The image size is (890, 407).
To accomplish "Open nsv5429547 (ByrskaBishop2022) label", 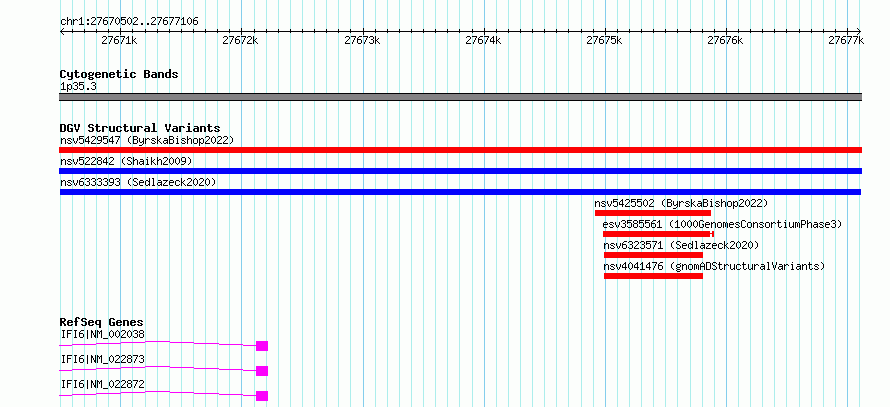I will [147, 140].
